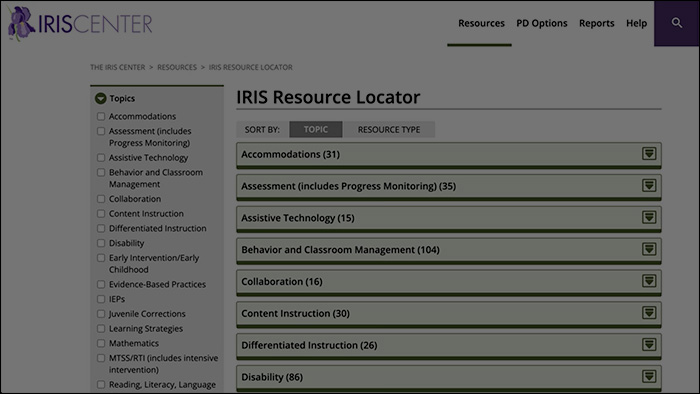Check Reading, Literacy, Language checkbox
700x394 pixels.
coord(101,385)
